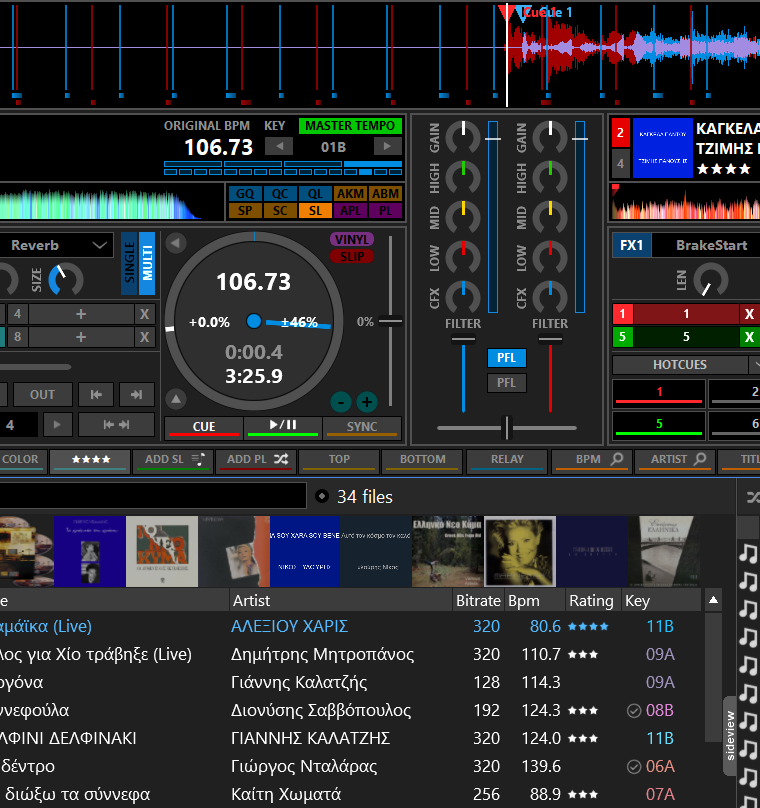Image resolution: width=760 pixels, height=808 pixels.
Task: Enable the active blue PFL headphone cue
Action: click(506, 358)
